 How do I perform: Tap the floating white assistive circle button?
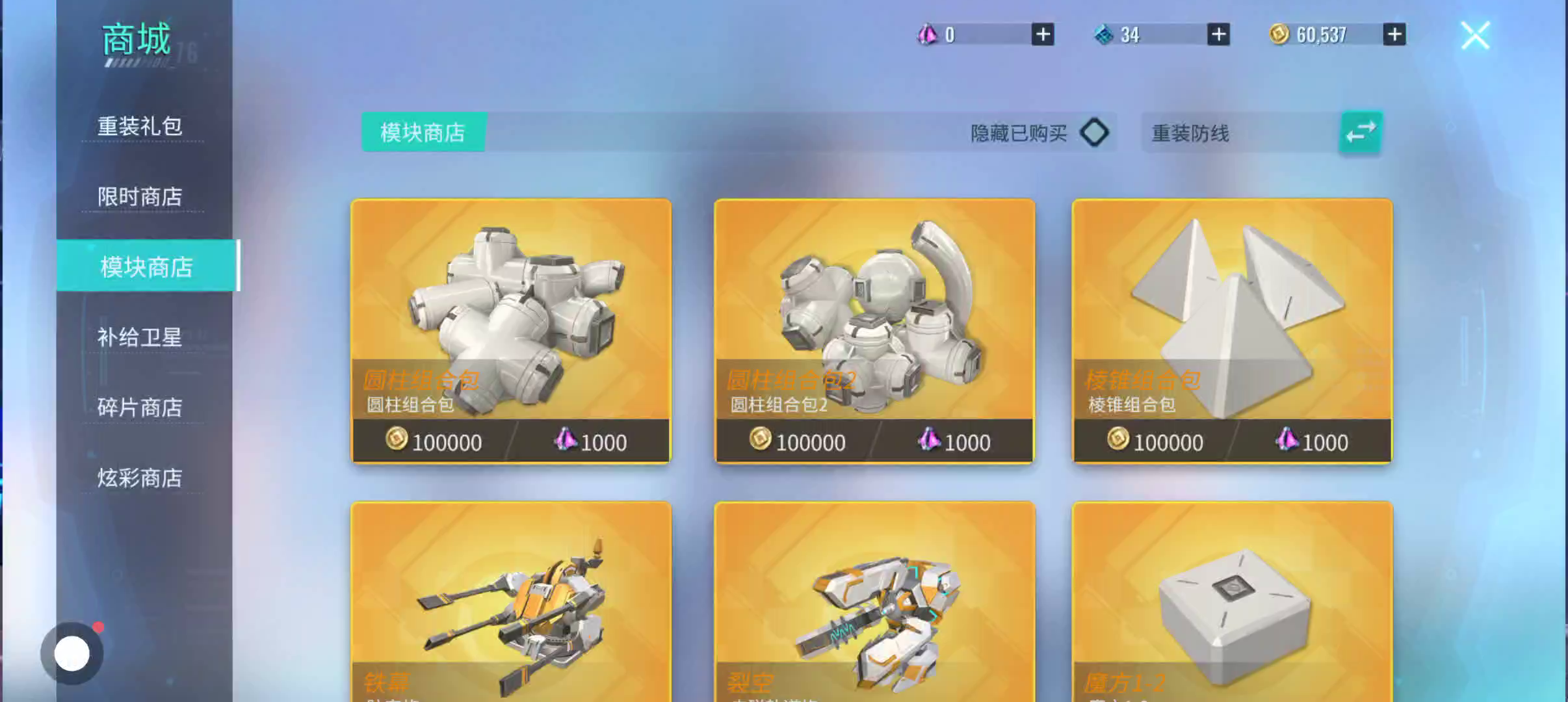tap(72, 653)
